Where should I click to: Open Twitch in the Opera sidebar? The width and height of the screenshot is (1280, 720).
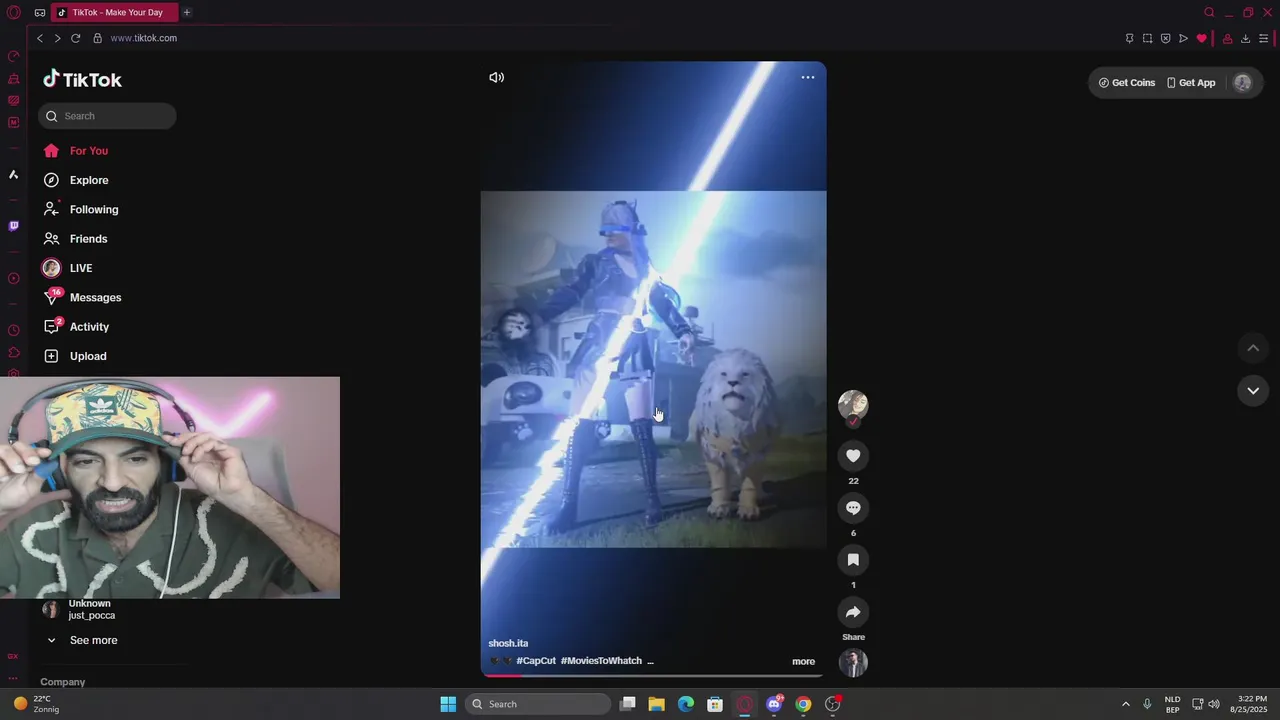13,226
